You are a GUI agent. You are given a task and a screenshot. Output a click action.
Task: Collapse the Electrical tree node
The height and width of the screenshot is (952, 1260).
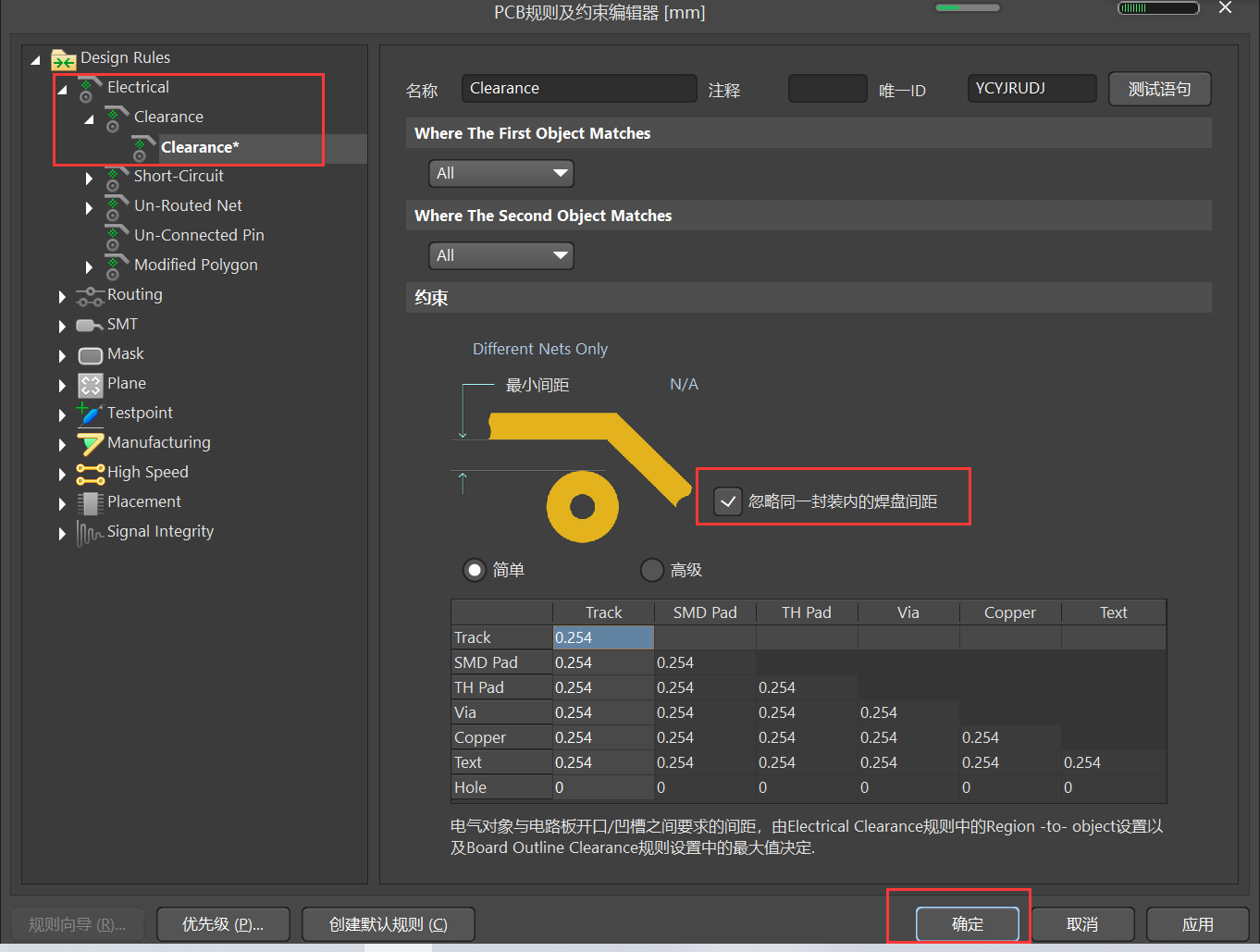point(62,90)
